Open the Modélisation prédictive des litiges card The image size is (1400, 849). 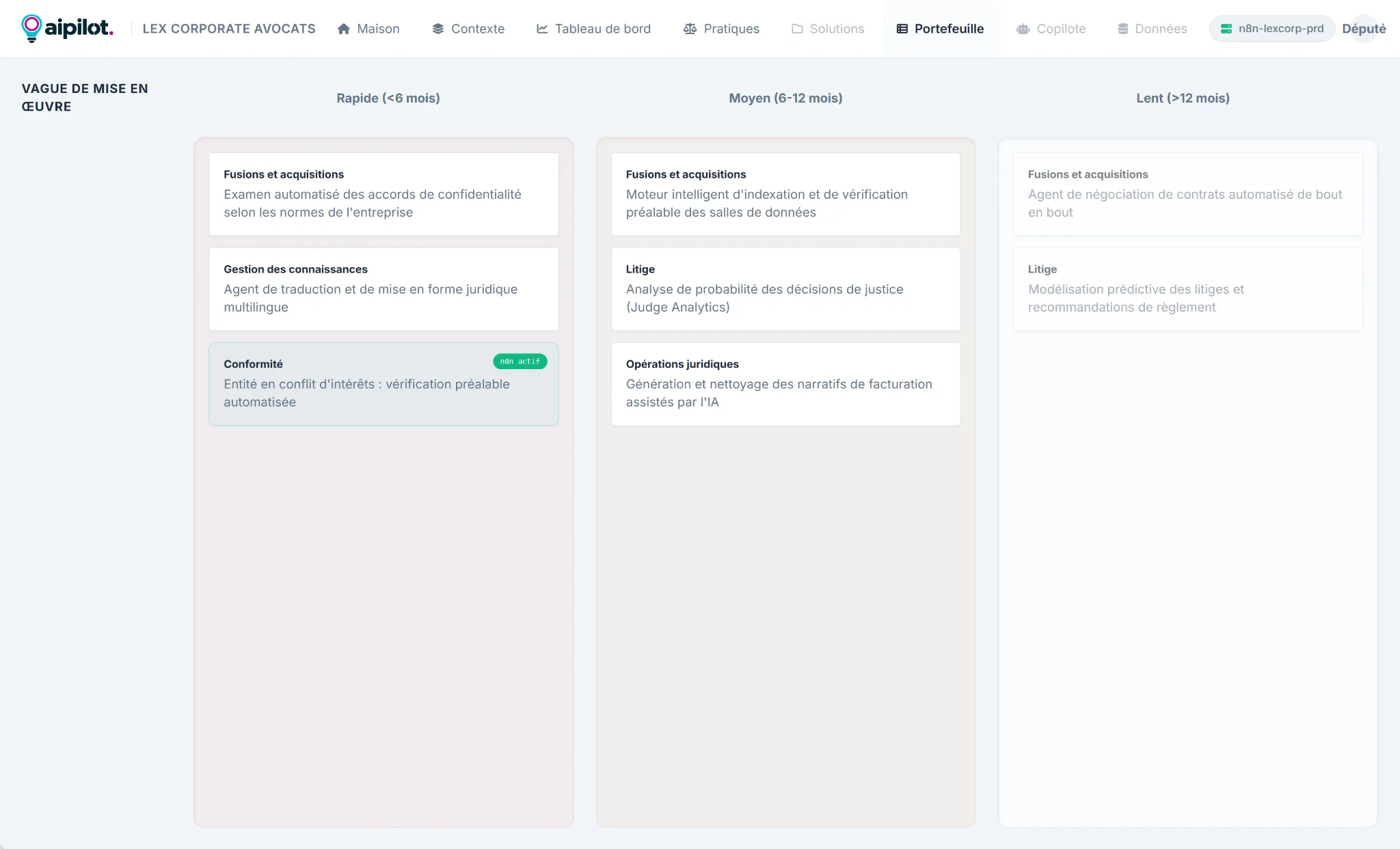[x=1187, y=289]
